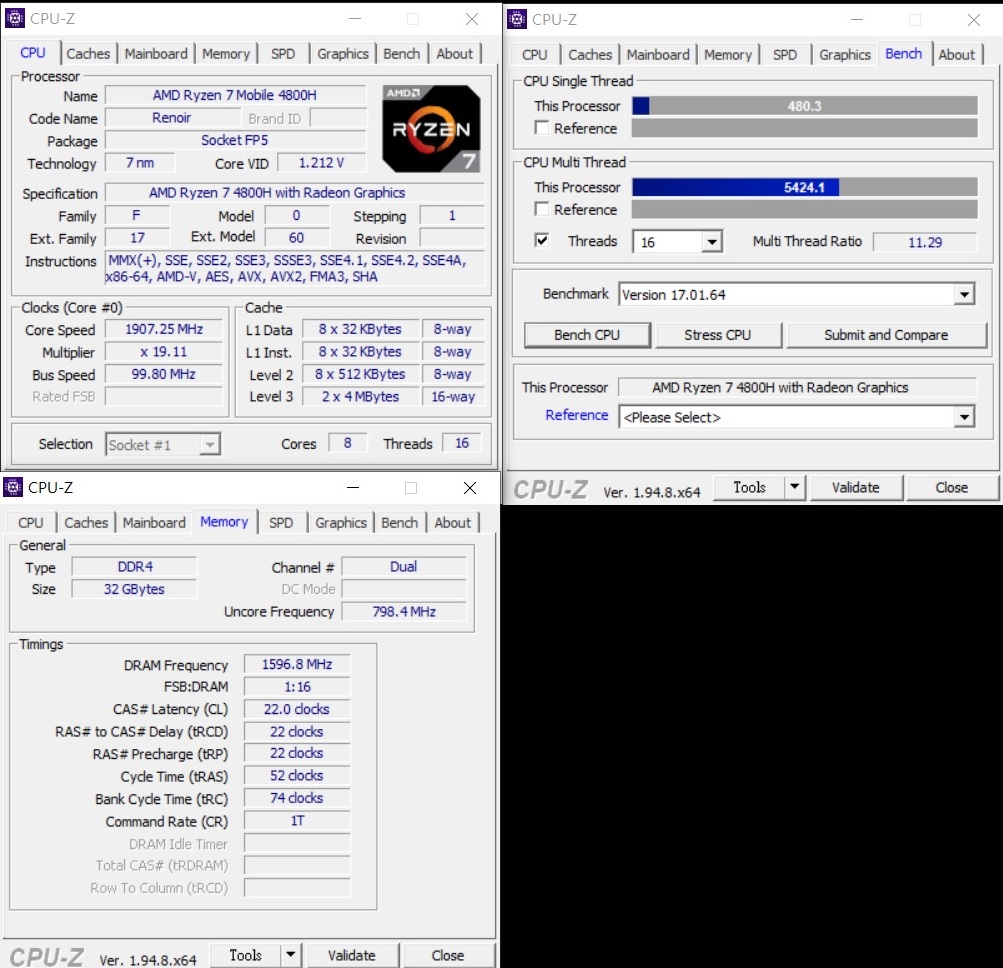This screenshot has width=1003, height=968.
Task: Switch to the Graphics tab in the Bench window
Action: point(845,54)
